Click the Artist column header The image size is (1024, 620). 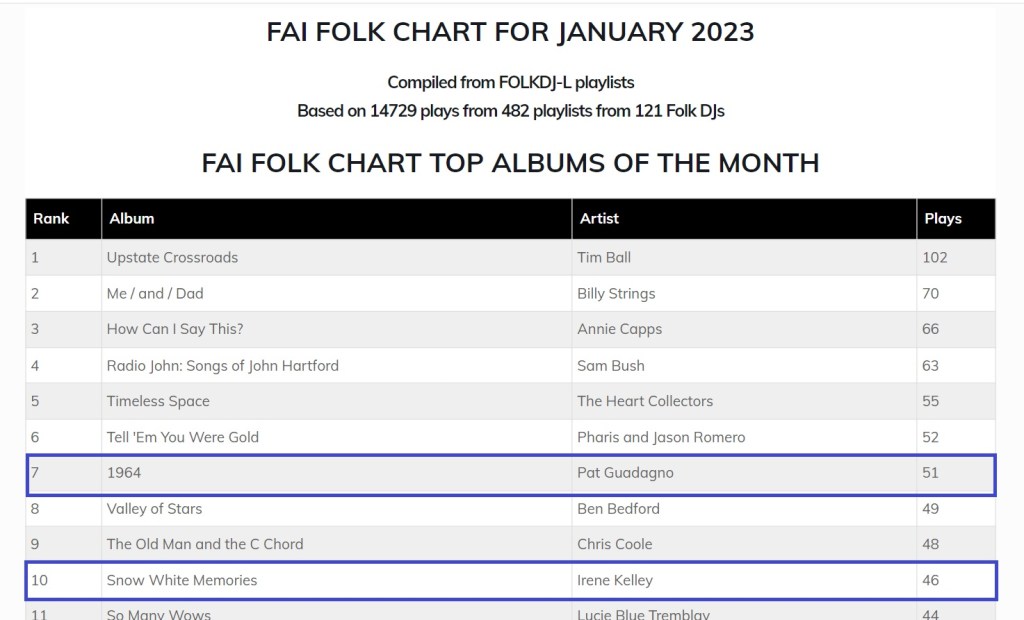(599, 218)
